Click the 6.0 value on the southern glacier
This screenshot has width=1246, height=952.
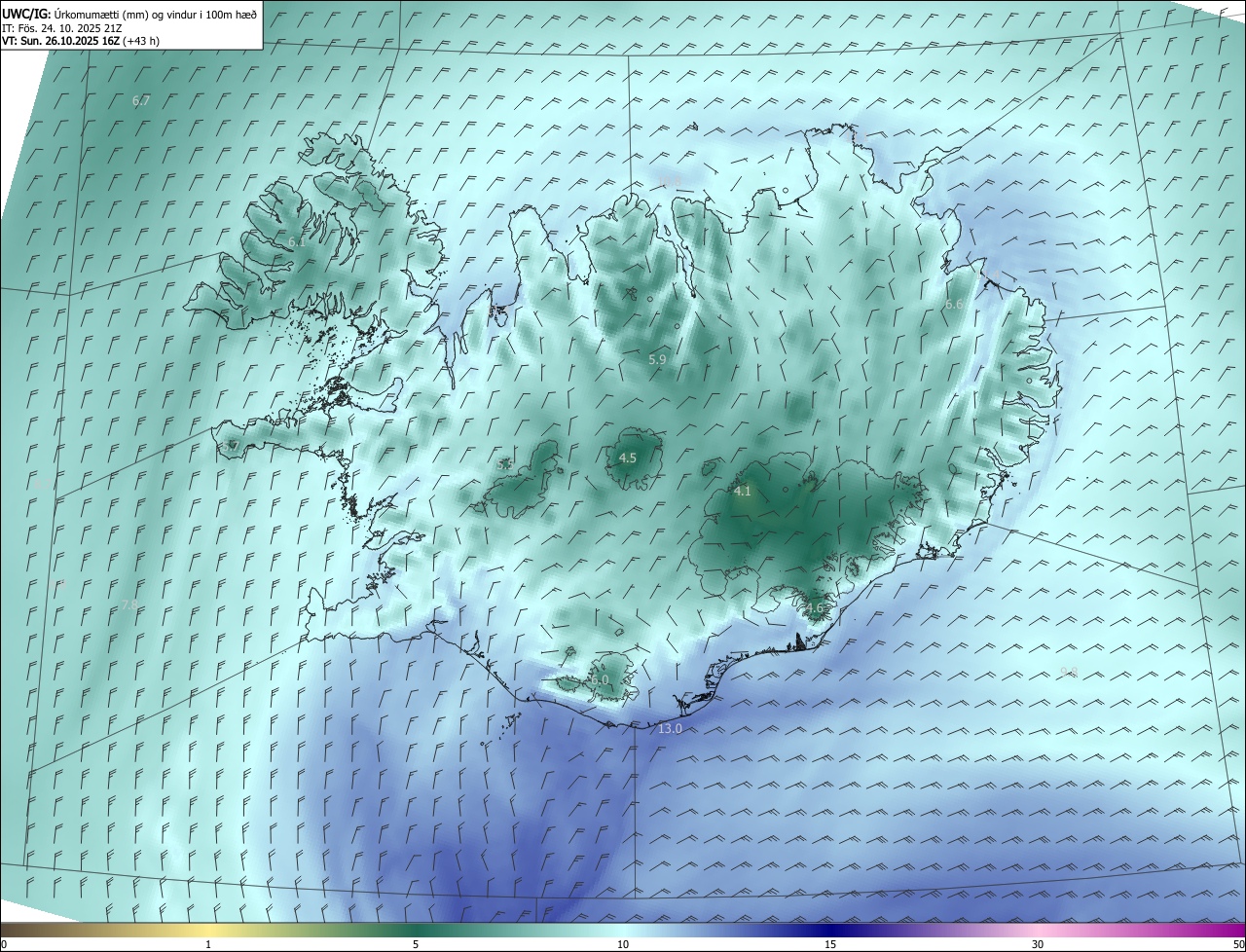coord(600,679)
